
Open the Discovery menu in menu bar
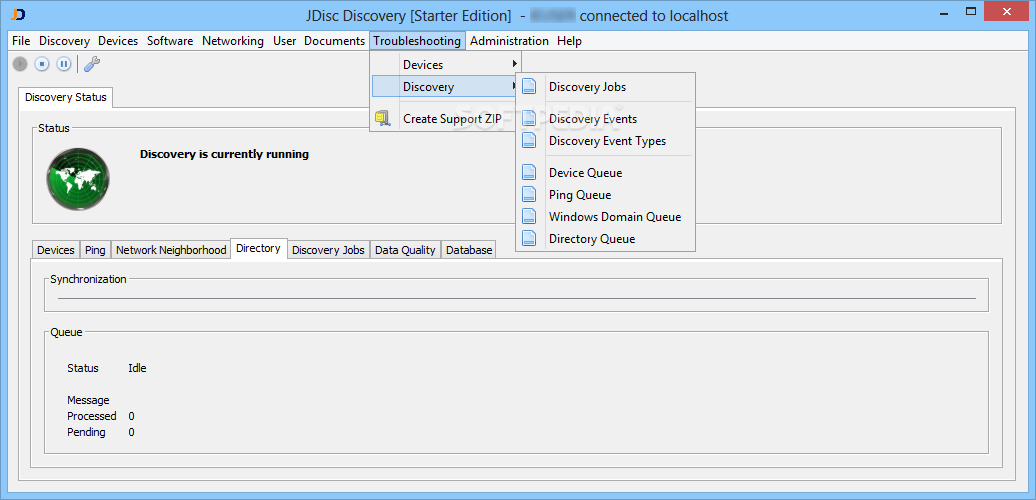point(64,41)
